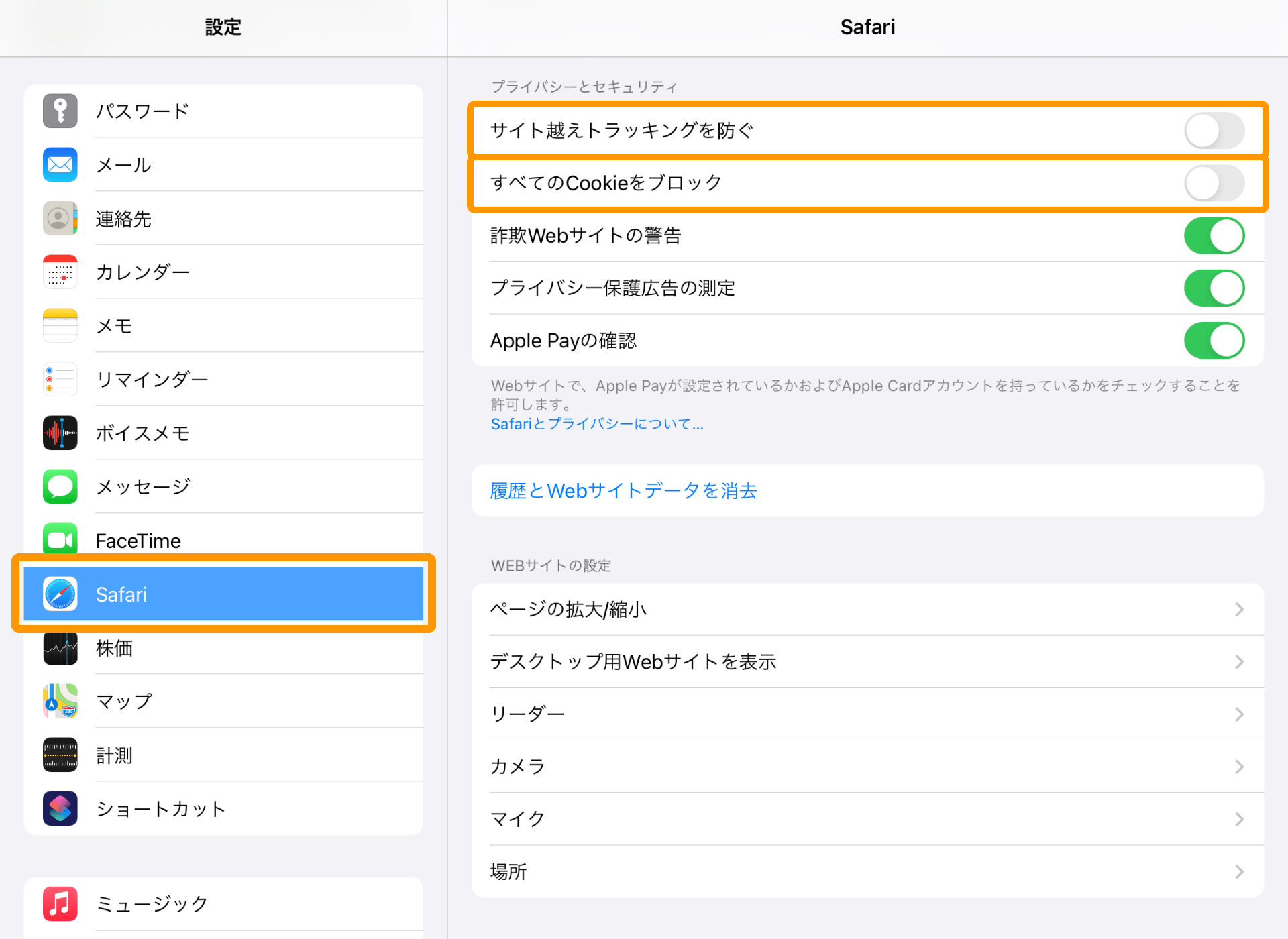Open the Safari app icon in sidebar
Image resolution: width=1288 pixels, height=939 pixels.
[x=60, y=594]
